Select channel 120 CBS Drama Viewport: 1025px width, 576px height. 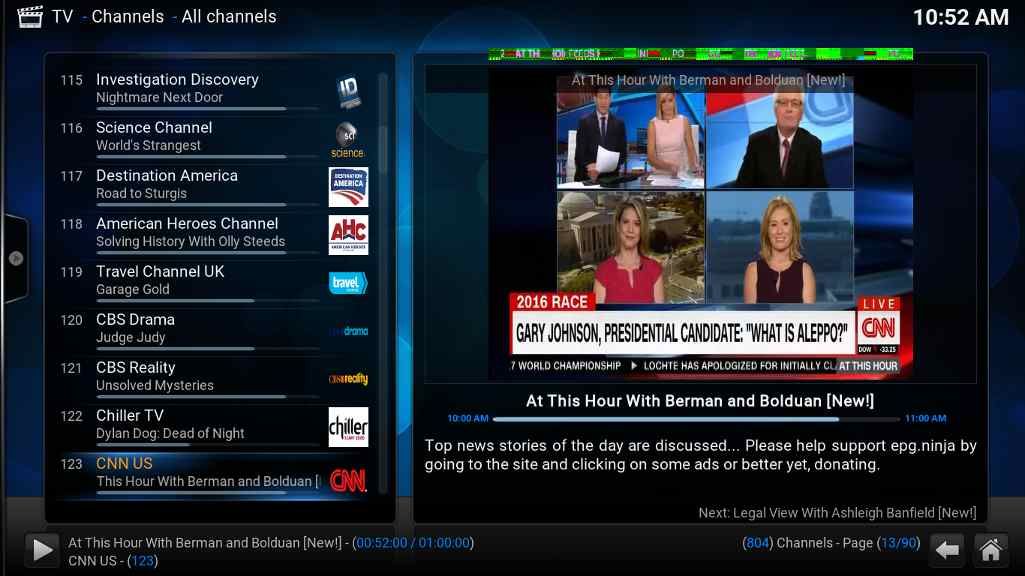click(216, 331)
